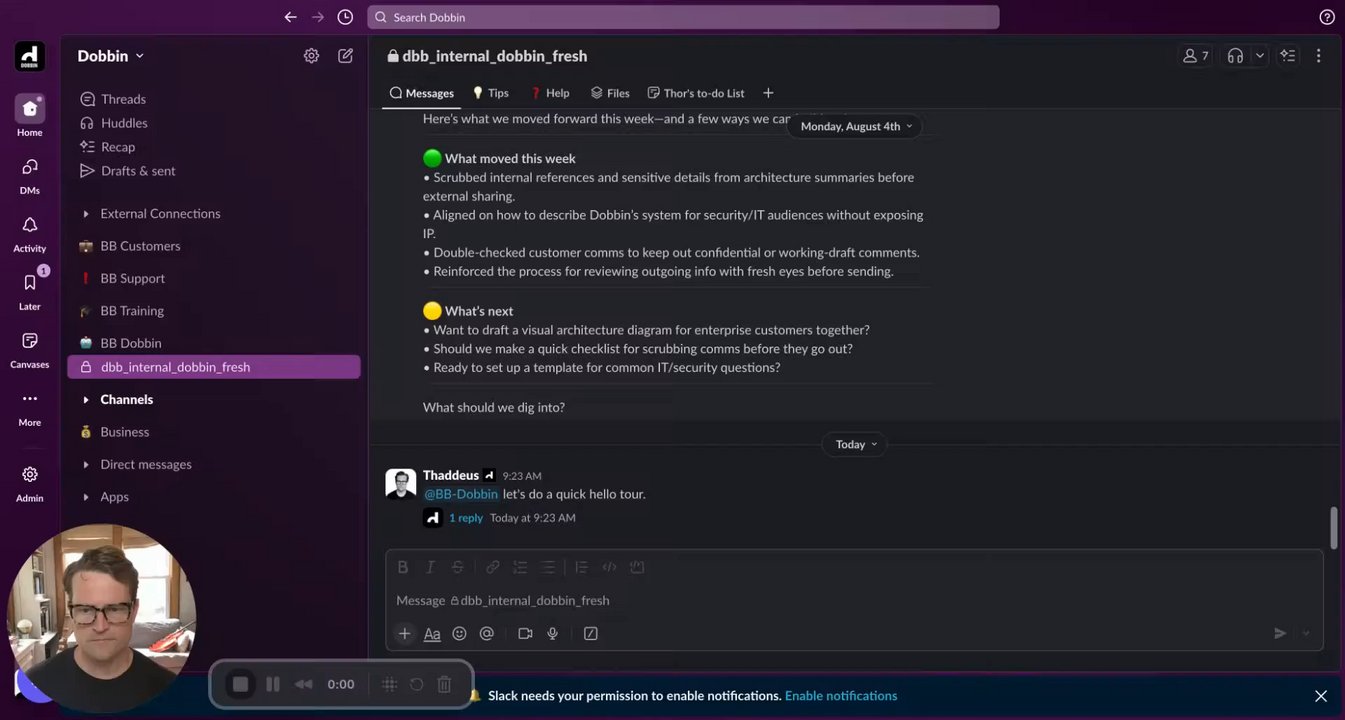Switch to Tips tab

pyautogui.click(x=490, y=93)
